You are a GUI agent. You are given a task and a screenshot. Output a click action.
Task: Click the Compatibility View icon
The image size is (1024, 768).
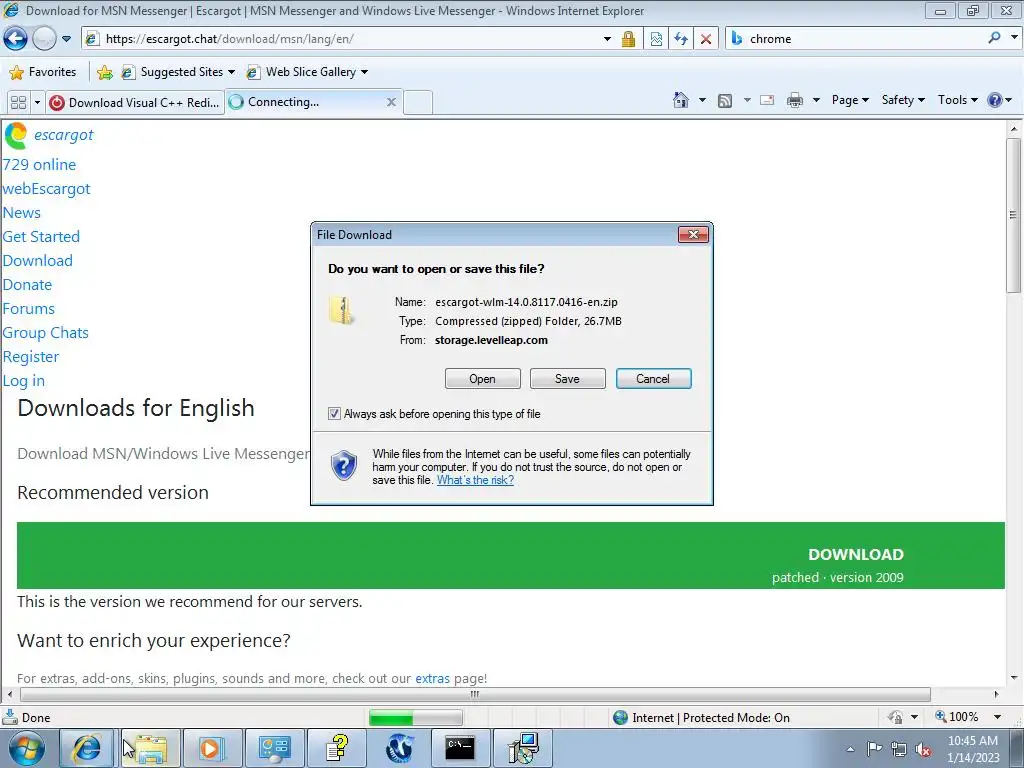pyautogui.click(x=656, y=39)
